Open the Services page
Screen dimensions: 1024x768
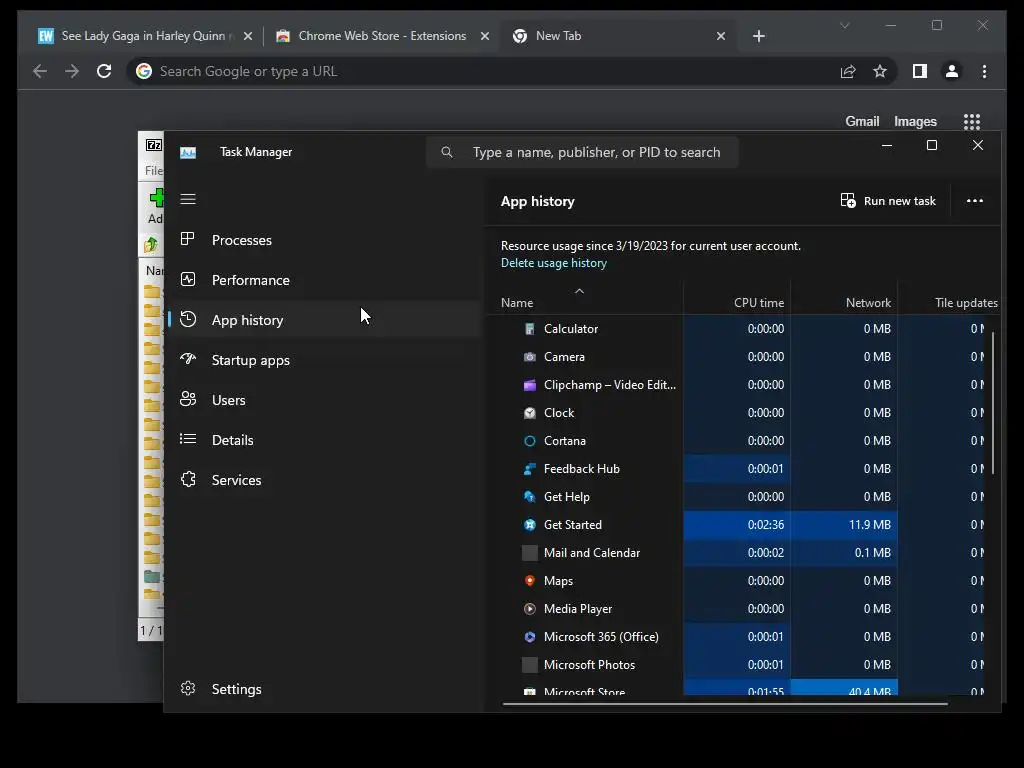(x=325, y=480)
